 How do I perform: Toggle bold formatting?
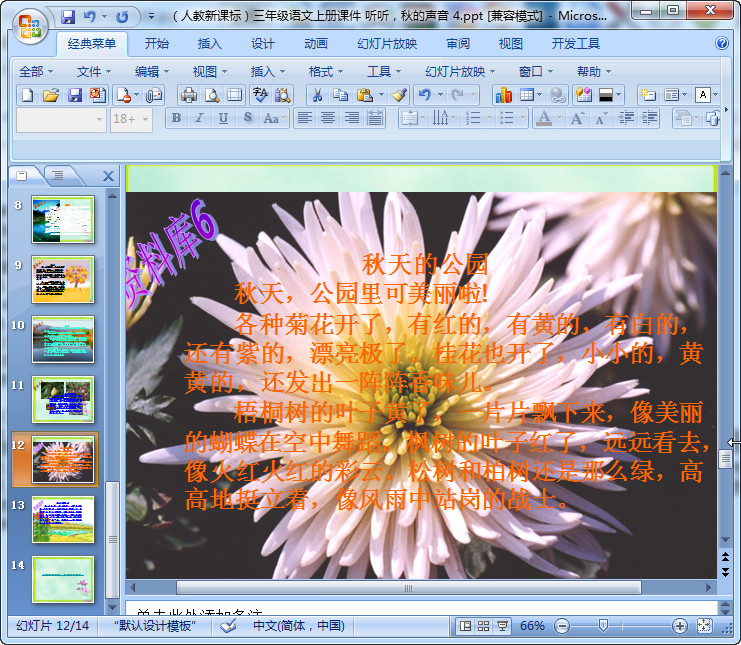pyautogui.click(x=177, y=118)
